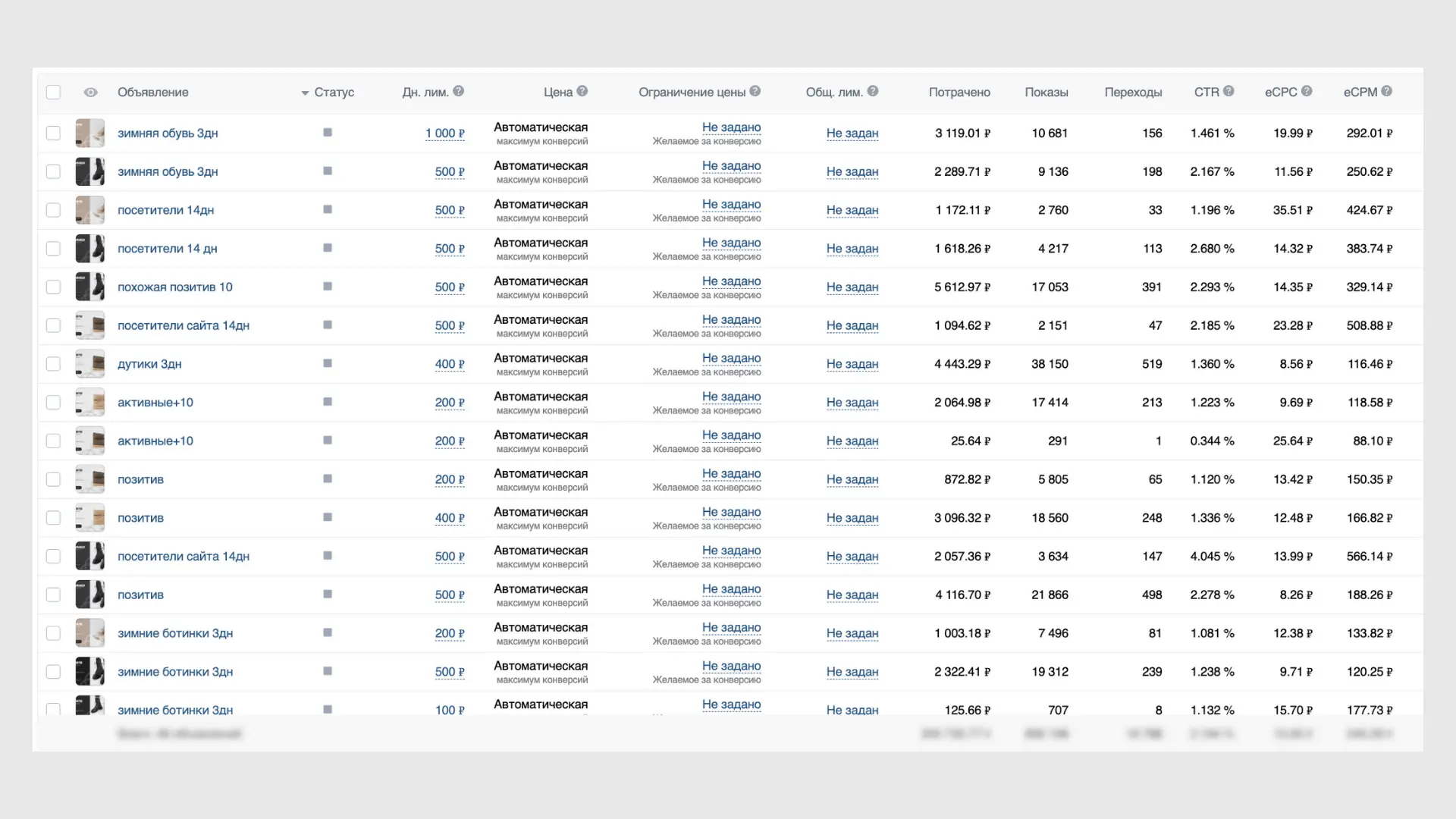Click help icon next to Ограничение цены

coord(755,91)
